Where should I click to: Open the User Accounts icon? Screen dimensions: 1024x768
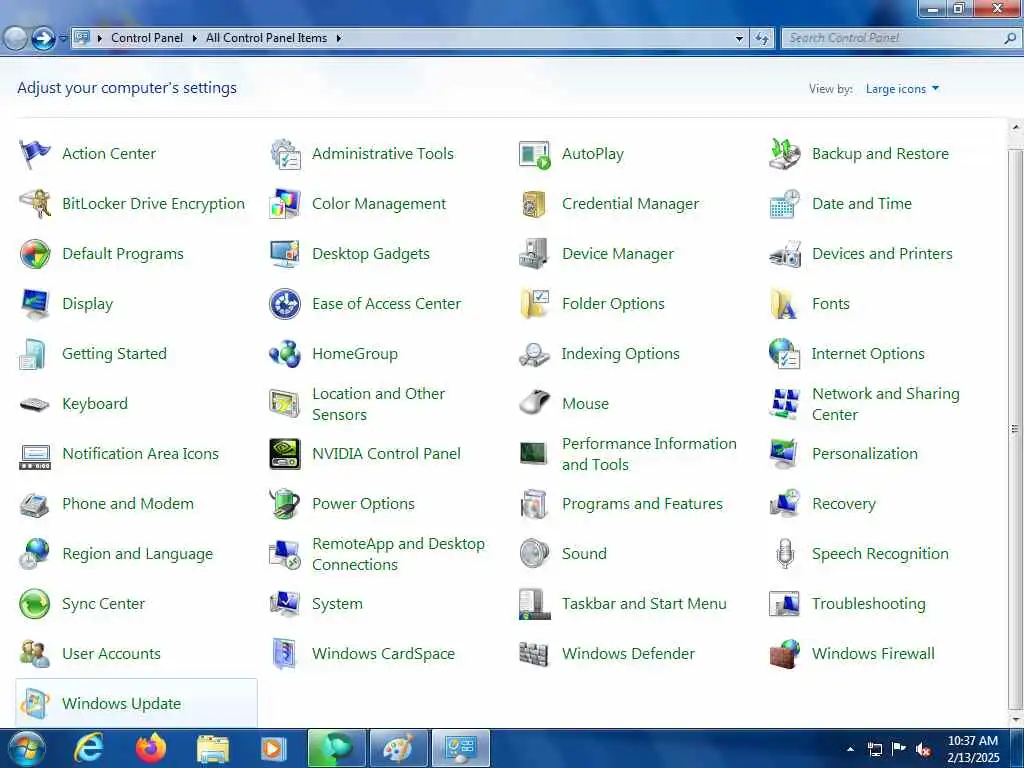tap(35, 654)
